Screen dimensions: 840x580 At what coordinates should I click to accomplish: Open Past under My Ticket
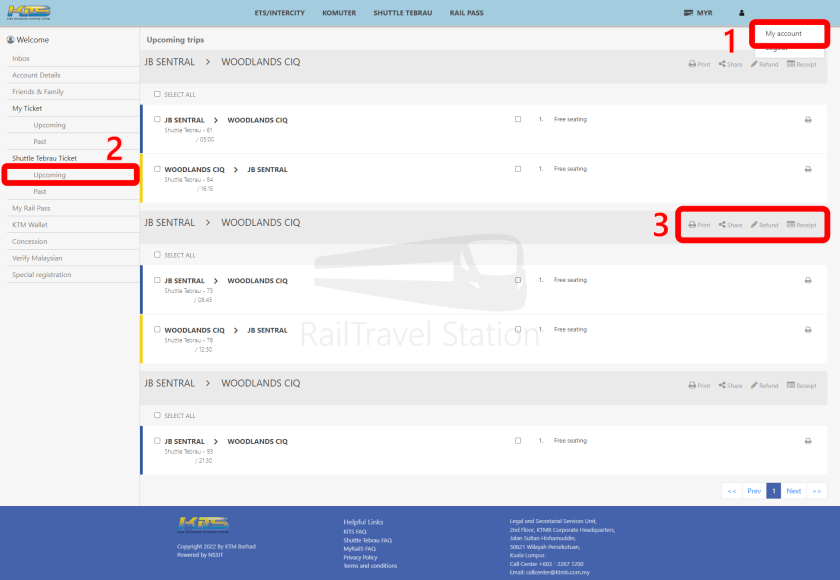click(x=40, y=141)
